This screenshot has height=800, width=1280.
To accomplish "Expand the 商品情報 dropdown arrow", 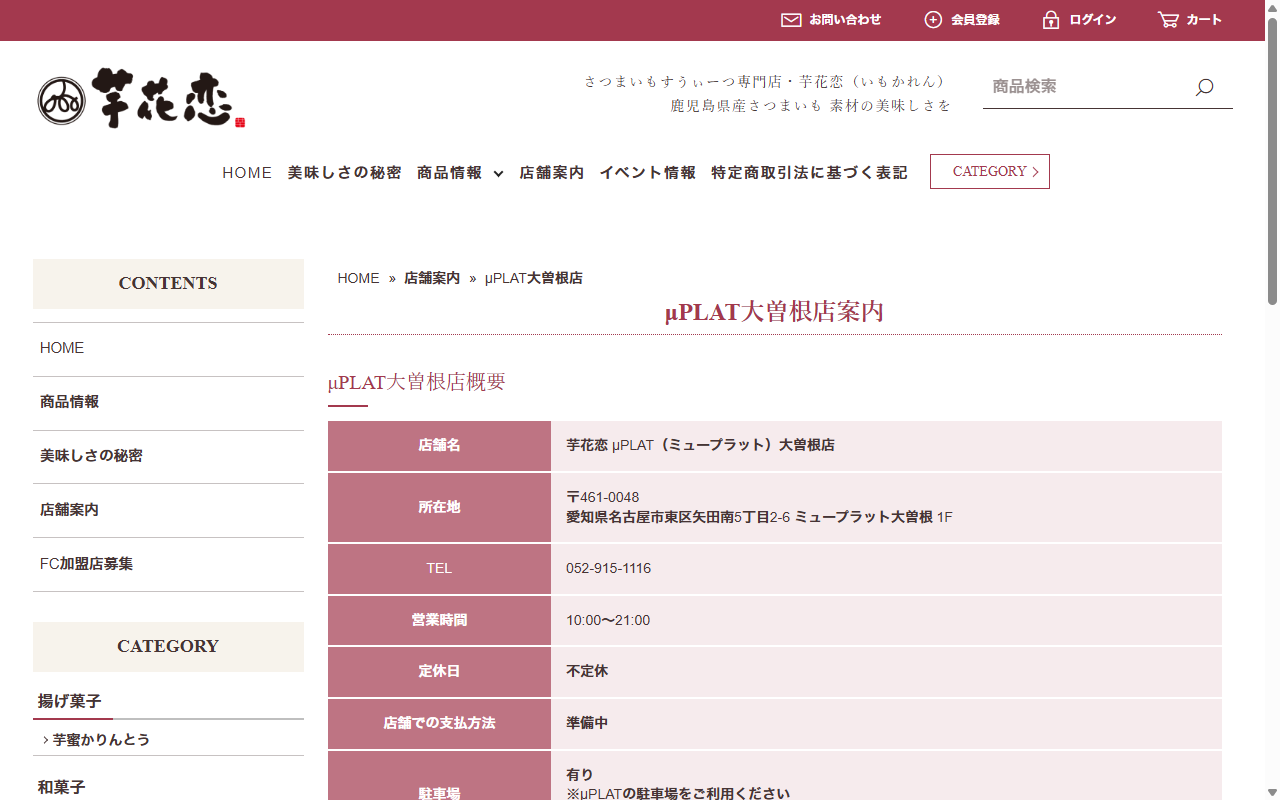I will [x=498, y=173].
